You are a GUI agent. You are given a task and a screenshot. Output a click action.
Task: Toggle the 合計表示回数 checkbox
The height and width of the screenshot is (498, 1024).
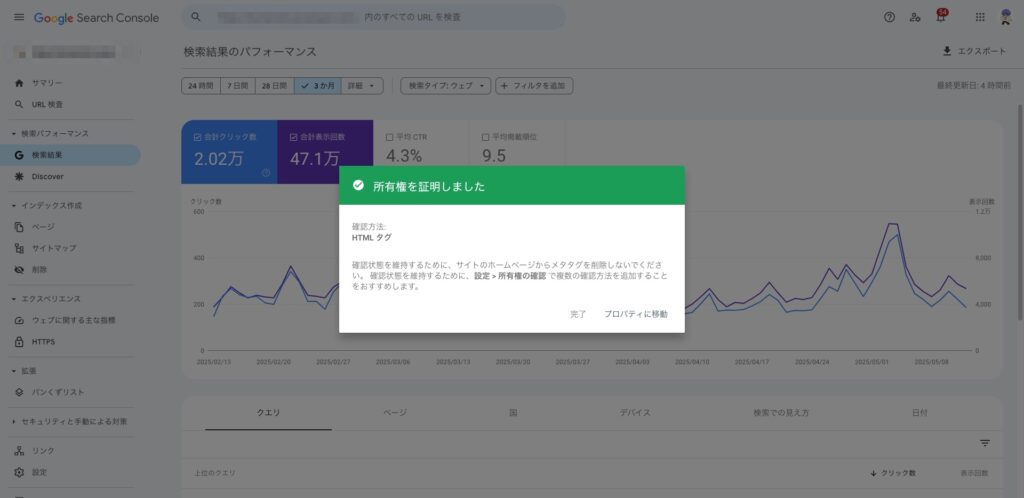[x=294, y=137]
